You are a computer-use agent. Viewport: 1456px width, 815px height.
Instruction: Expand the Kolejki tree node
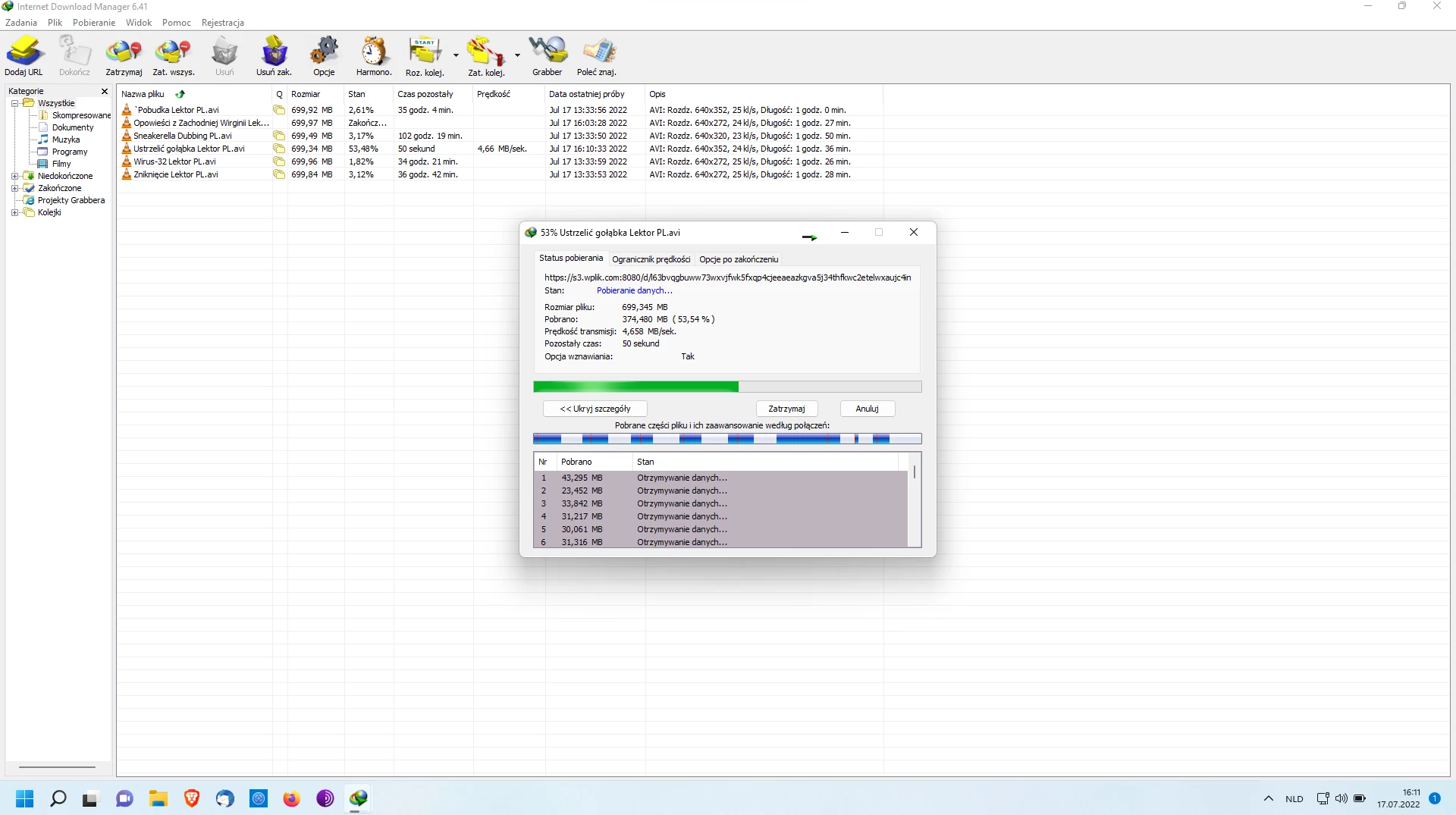point(14,212)
